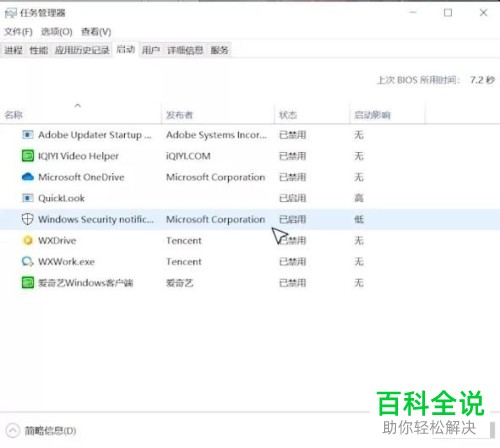Click the Task Manager title bar icon
Viewport: 500px width, 448px height.
[10, 13]
